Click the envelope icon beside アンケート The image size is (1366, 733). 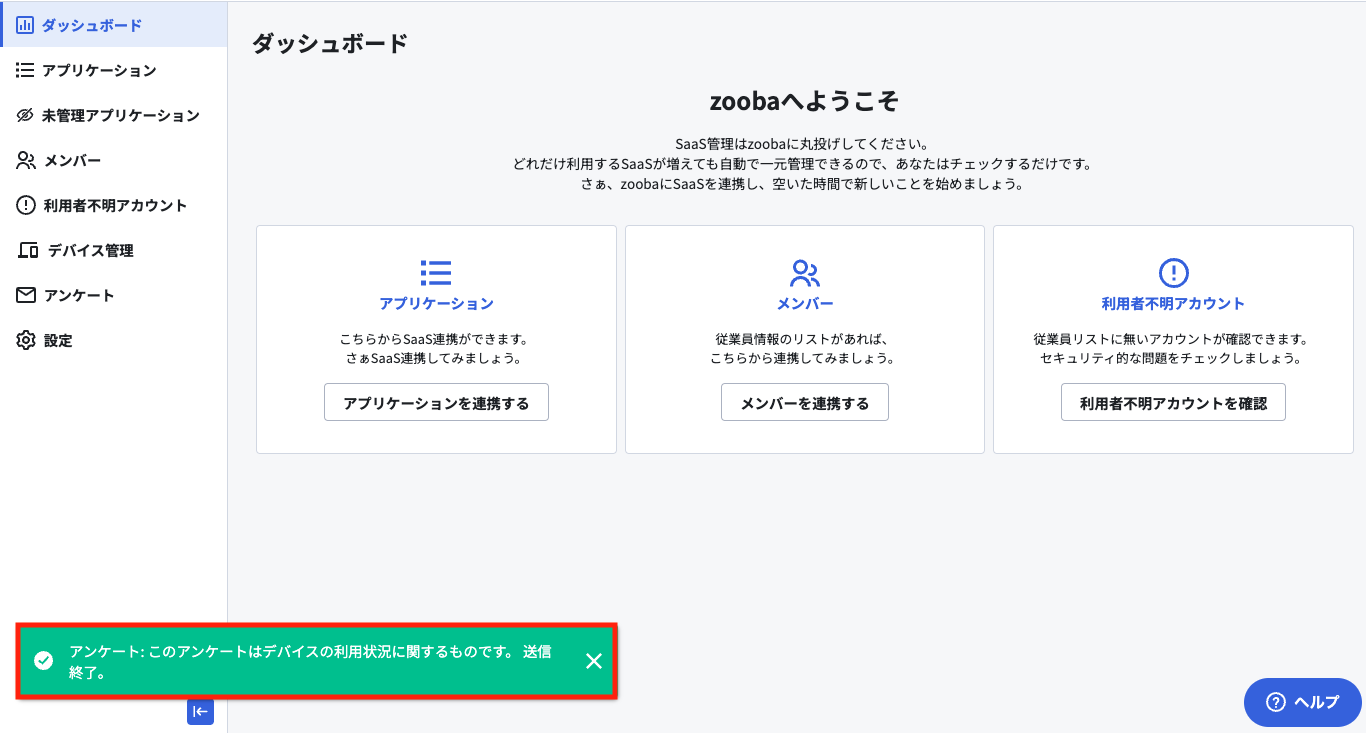tap(26, 295)
